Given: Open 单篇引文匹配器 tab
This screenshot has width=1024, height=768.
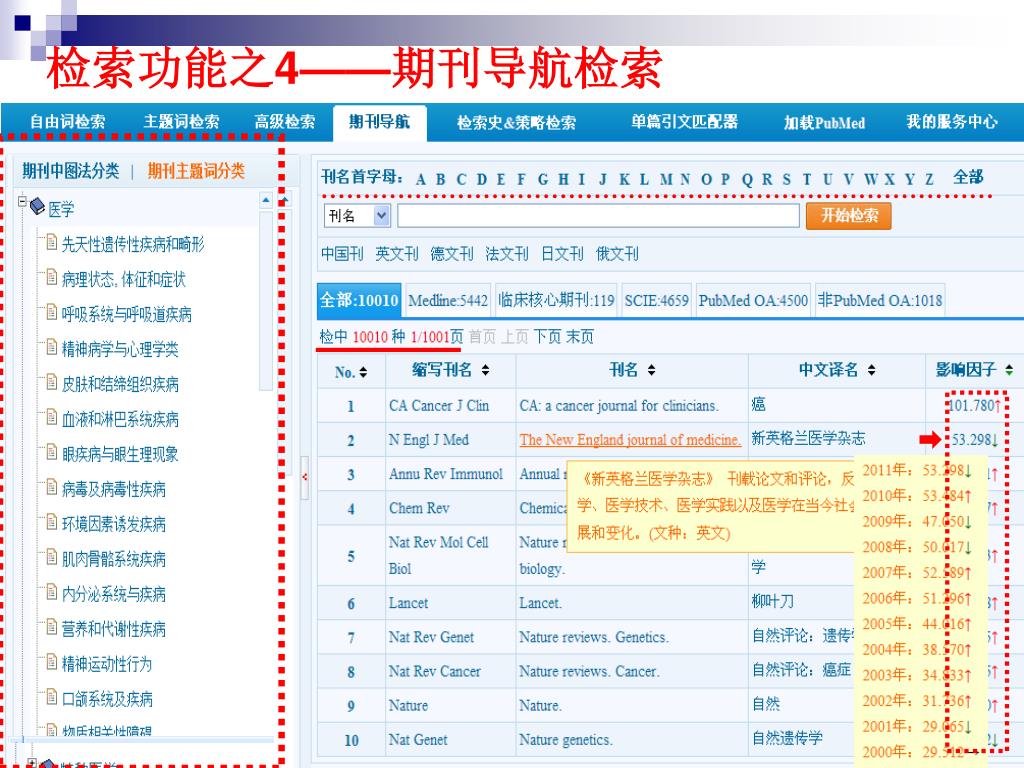Looking at the screenshot, I should pyautogui.click(x=684, y=121).
